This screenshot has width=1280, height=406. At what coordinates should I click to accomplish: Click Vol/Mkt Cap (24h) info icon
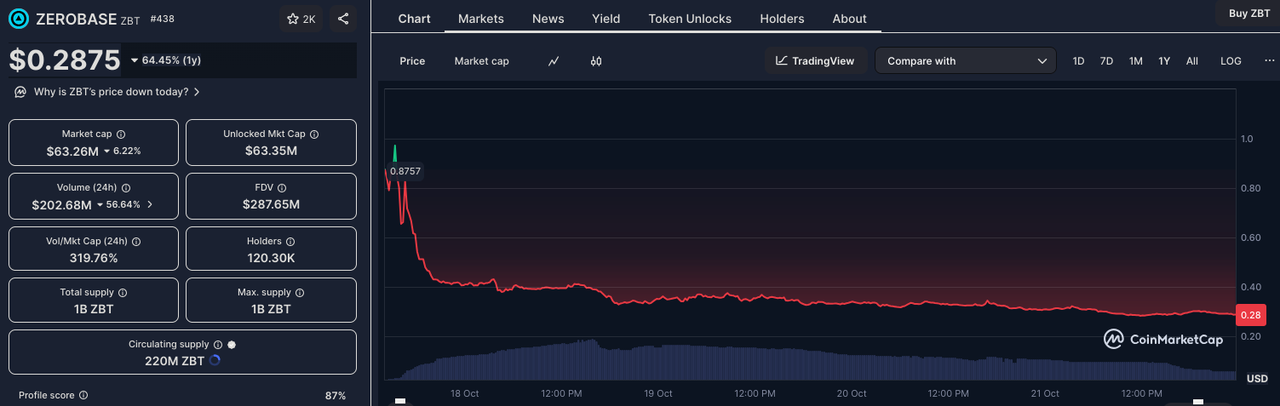pyautogui.click(x=136, y=242)
